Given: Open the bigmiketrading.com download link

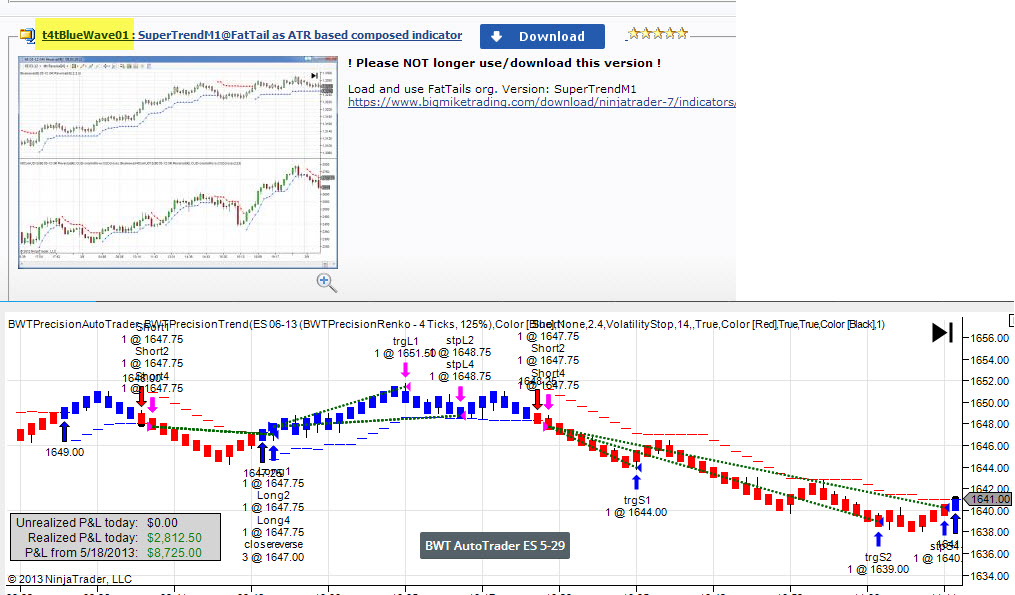Looking at the screenshot, I should click(541, 102).
